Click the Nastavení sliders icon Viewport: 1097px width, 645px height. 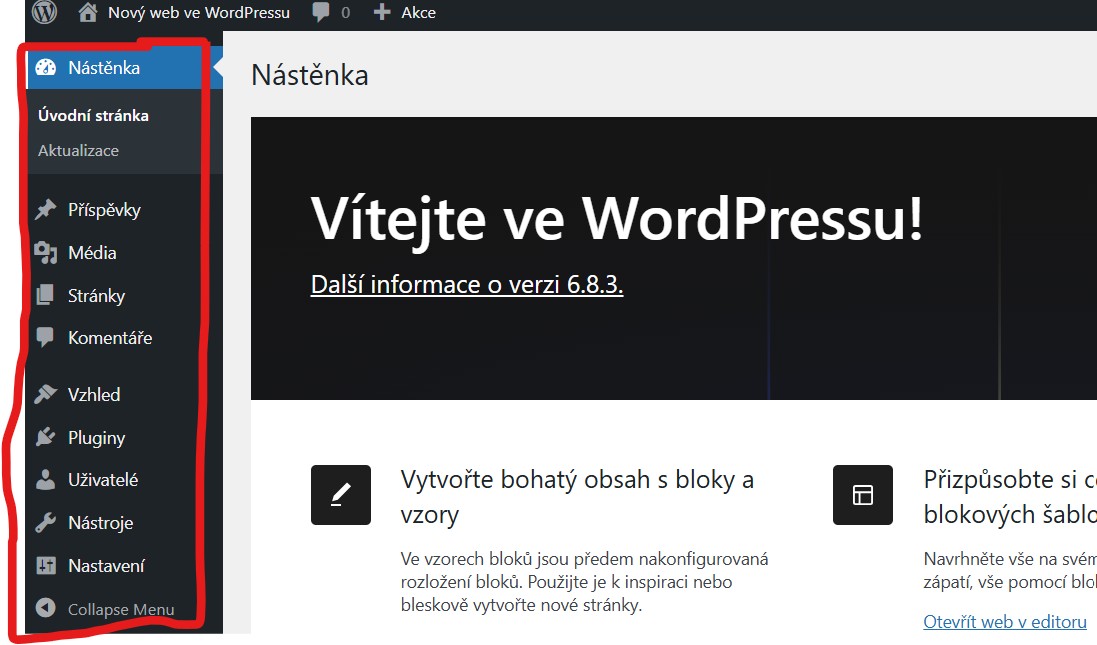pyautogui.click(x=46, y=566)
